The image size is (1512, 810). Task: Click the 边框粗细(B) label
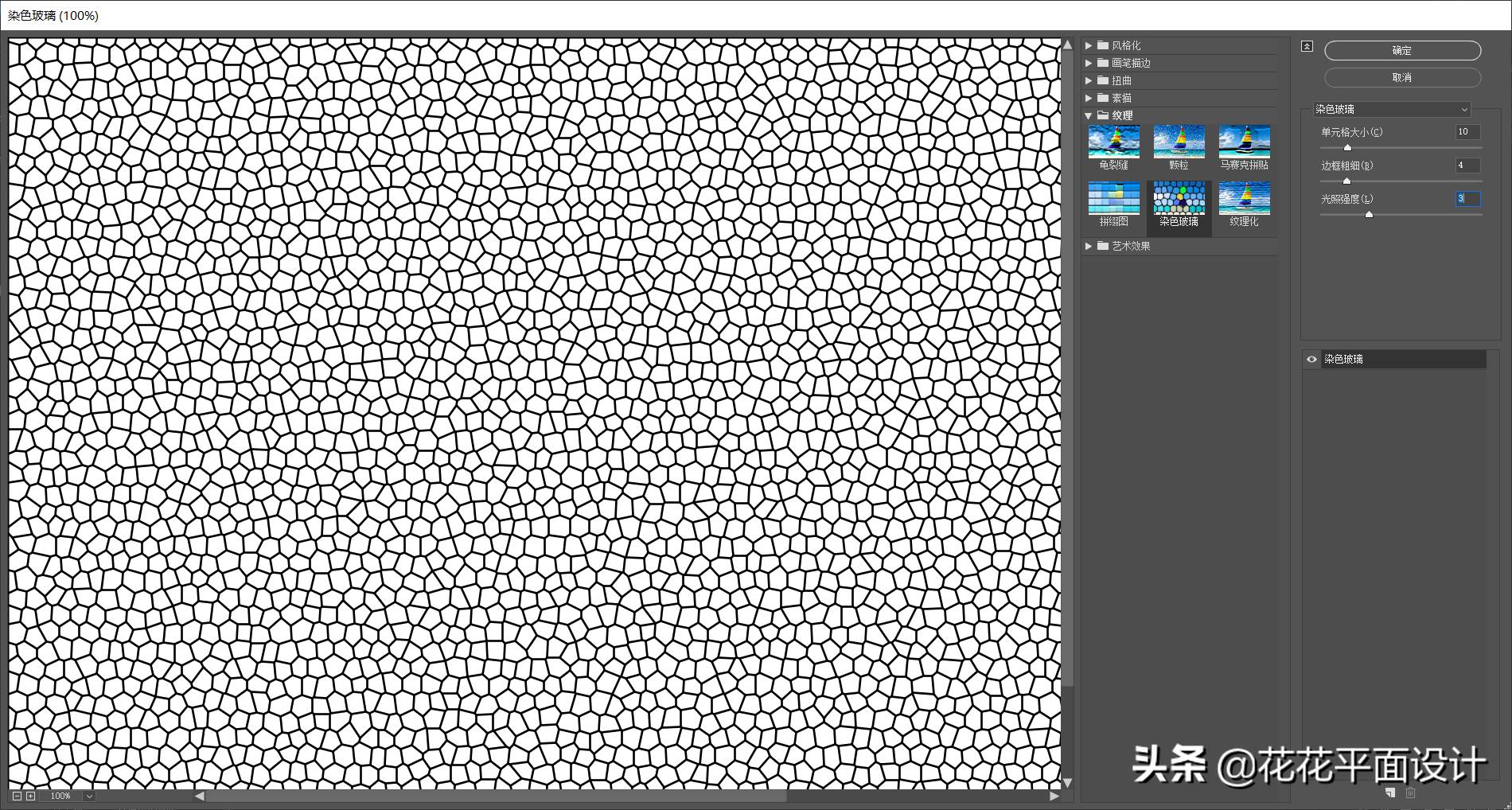1346,166
